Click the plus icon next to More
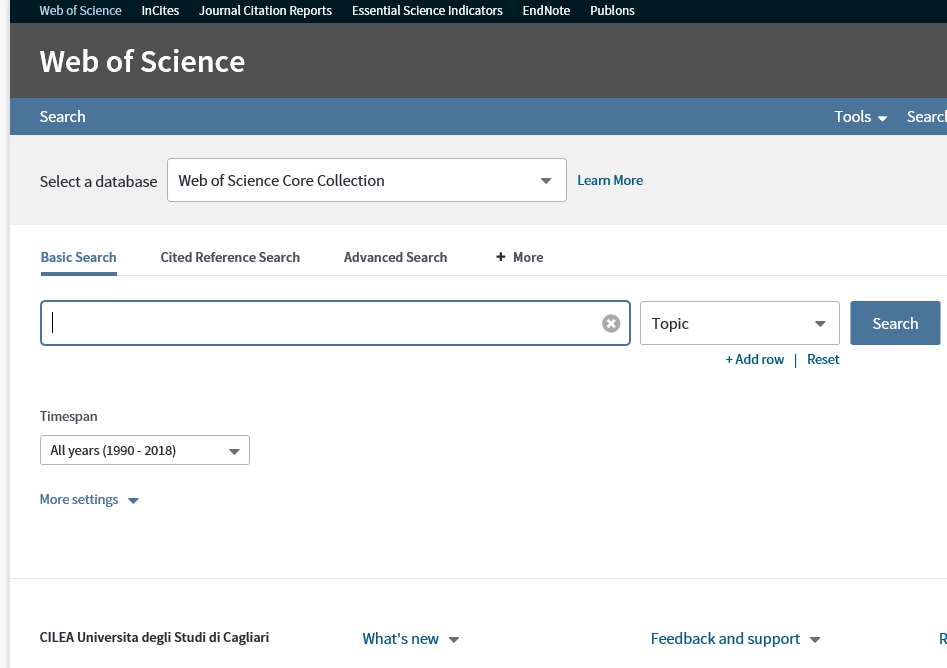947x668 pixels. pos(500,257)
